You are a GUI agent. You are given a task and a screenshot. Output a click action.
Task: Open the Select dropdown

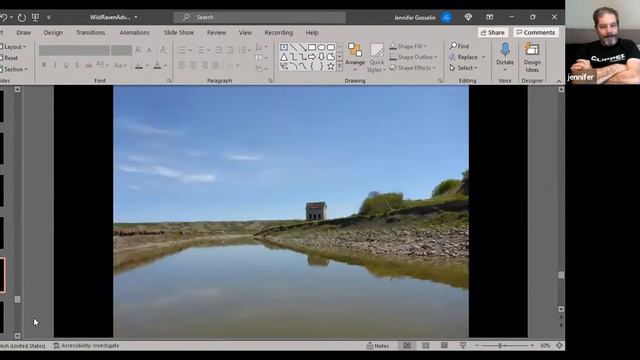[463, 68]
